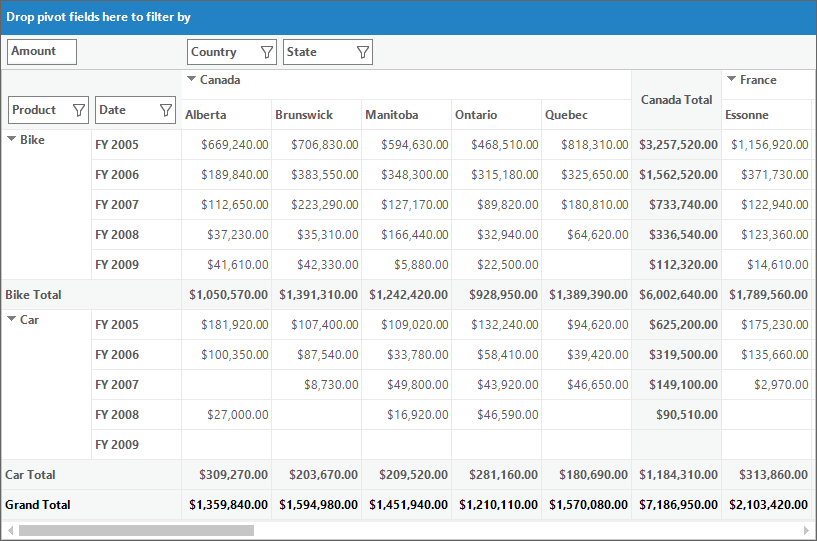
Task: Click the horizontal scrollbar thumb
Action: tap(137, 531)
